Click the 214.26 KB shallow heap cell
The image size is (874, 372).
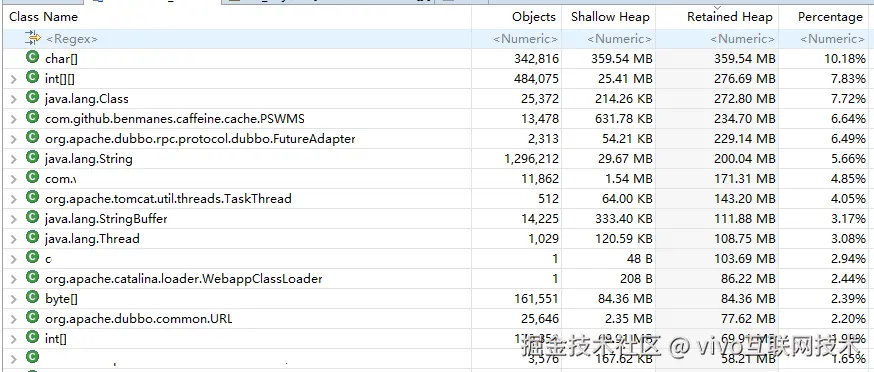(x=623, y=99)
